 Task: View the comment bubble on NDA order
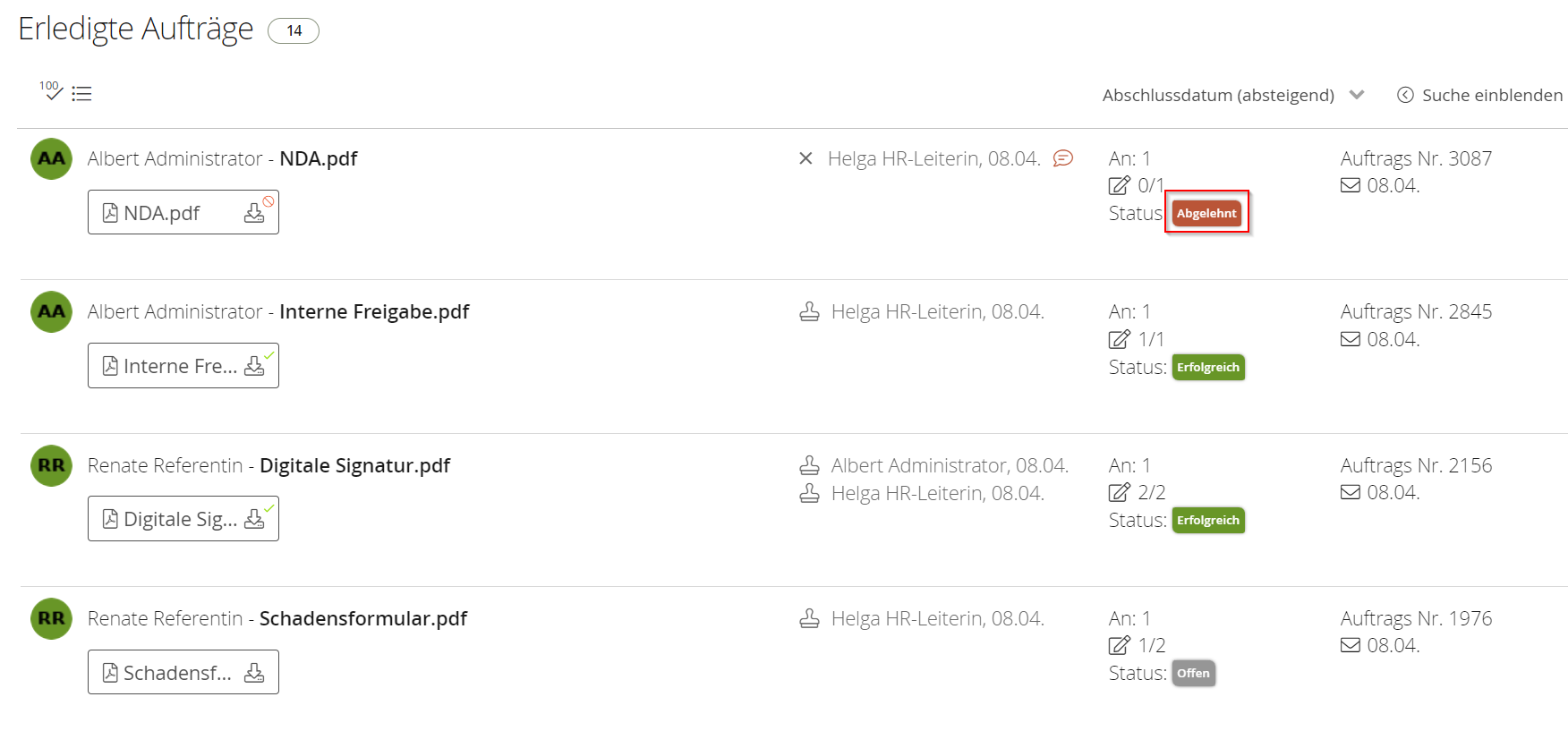pyautogui.click(x=1063, y=158)
